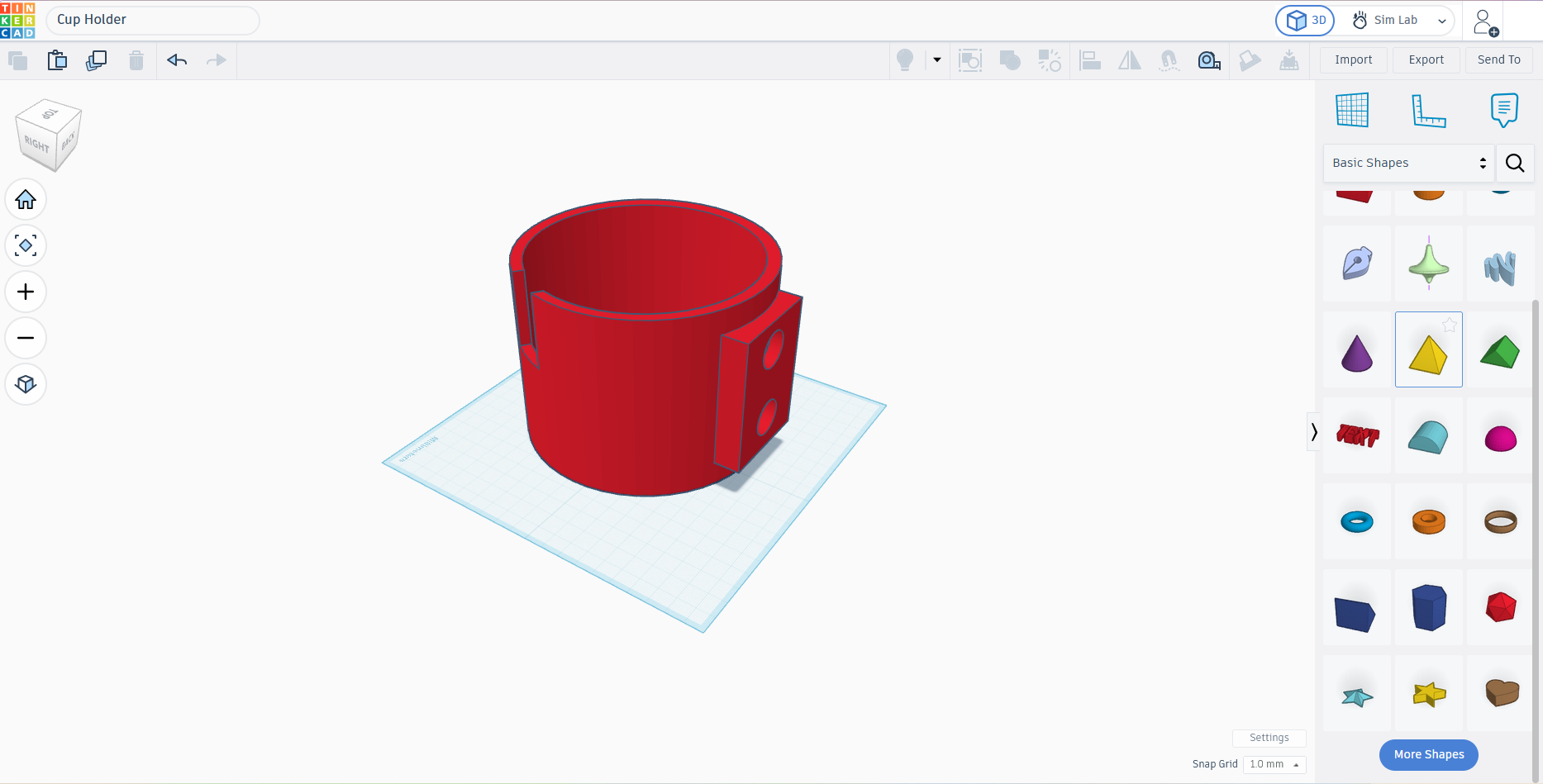Open the Basic Shapes category dropdown
1543x784 pixels.
[x=1409, y=163]
